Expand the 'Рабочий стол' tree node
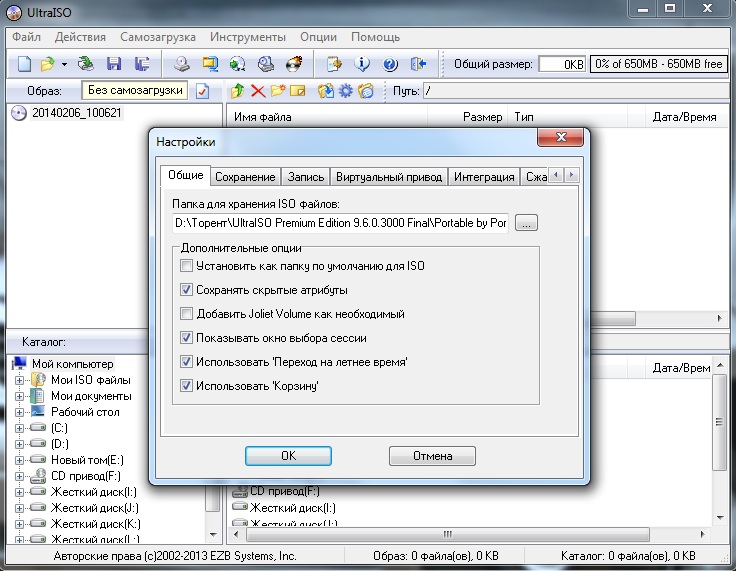This screenshot has width=736, height=571. pyautogui.click(x=19, y=412)
